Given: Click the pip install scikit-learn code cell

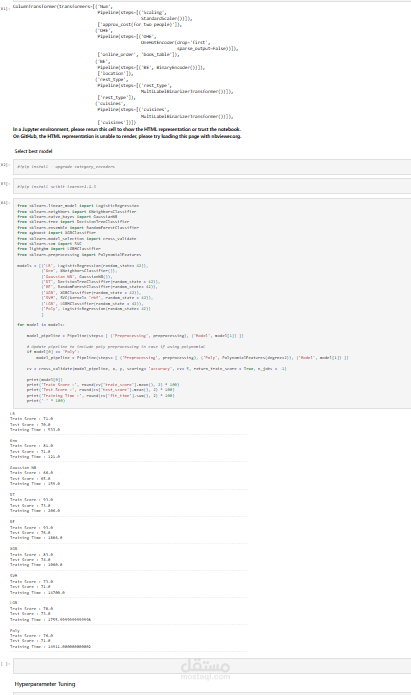Looking at the screenshot, I should coord(212,187).
